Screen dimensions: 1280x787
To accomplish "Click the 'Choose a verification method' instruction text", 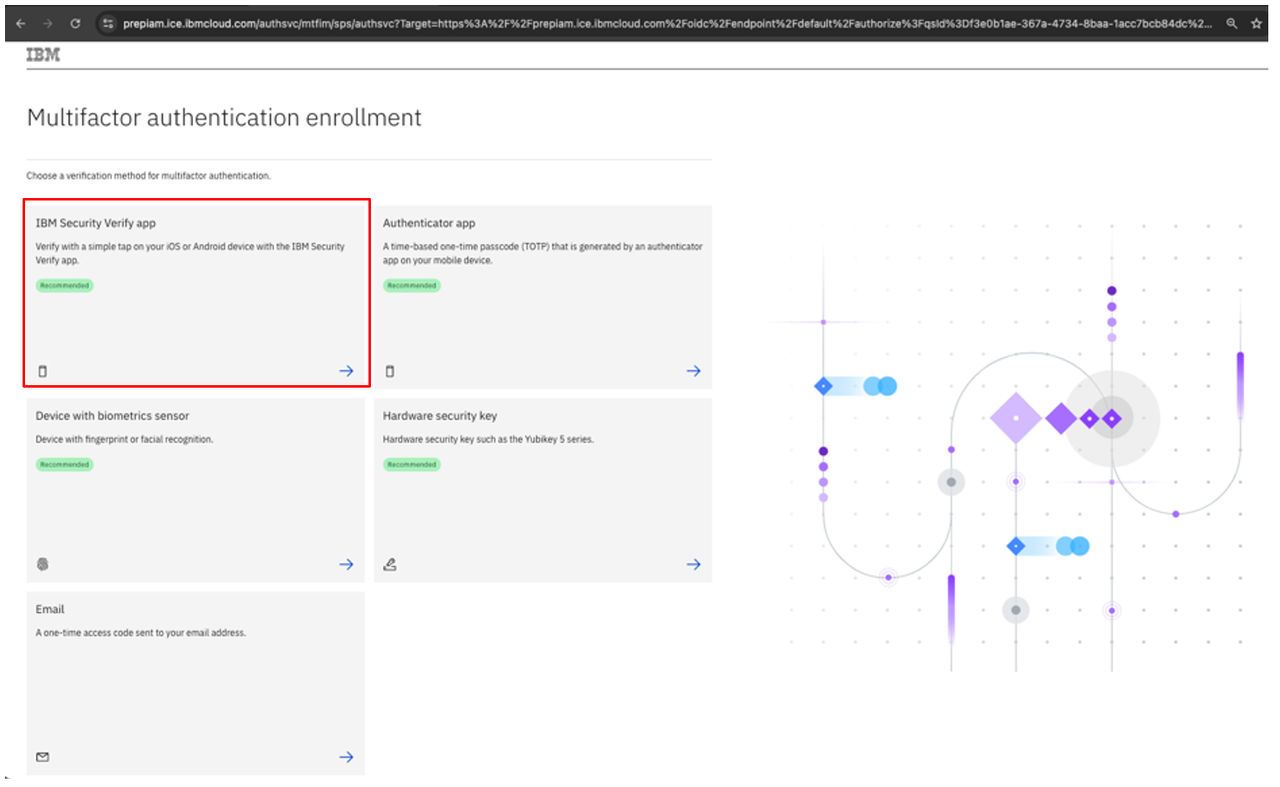I will 149,176.
